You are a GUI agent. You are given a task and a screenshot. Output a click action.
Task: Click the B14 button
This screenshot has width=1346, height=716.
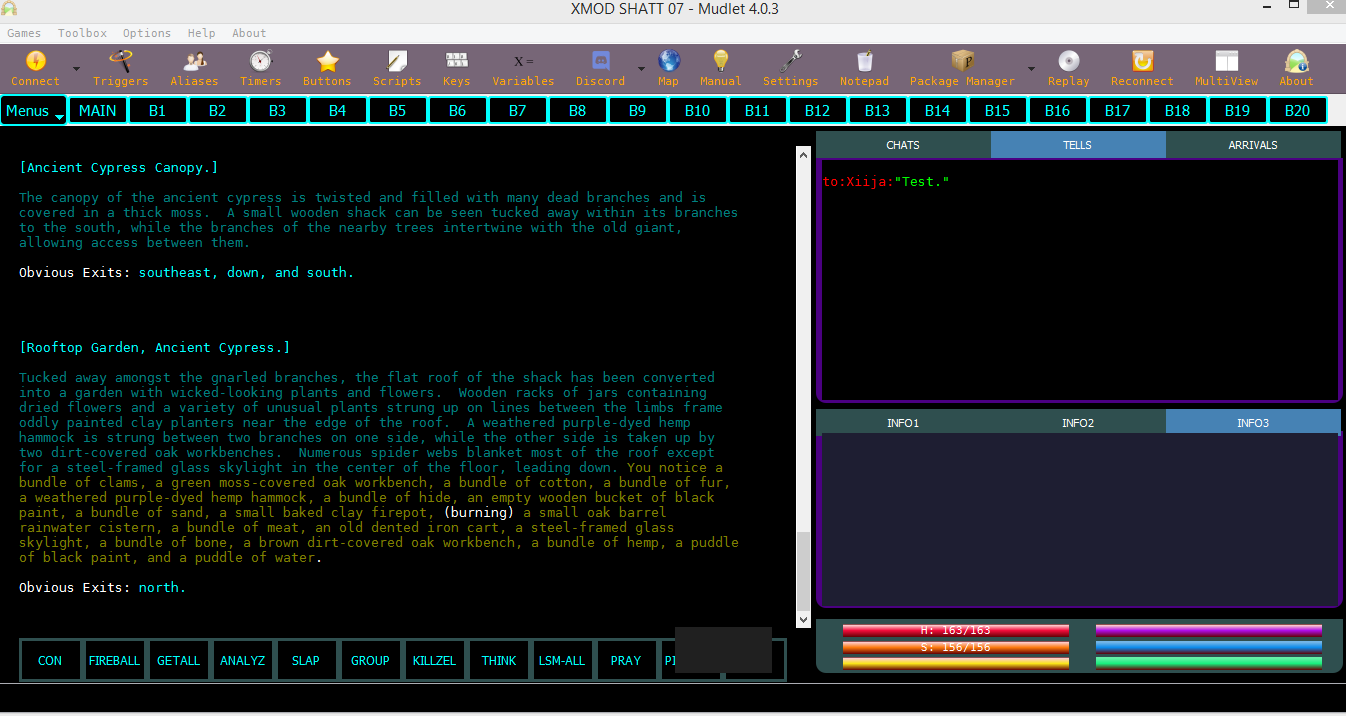938,110
